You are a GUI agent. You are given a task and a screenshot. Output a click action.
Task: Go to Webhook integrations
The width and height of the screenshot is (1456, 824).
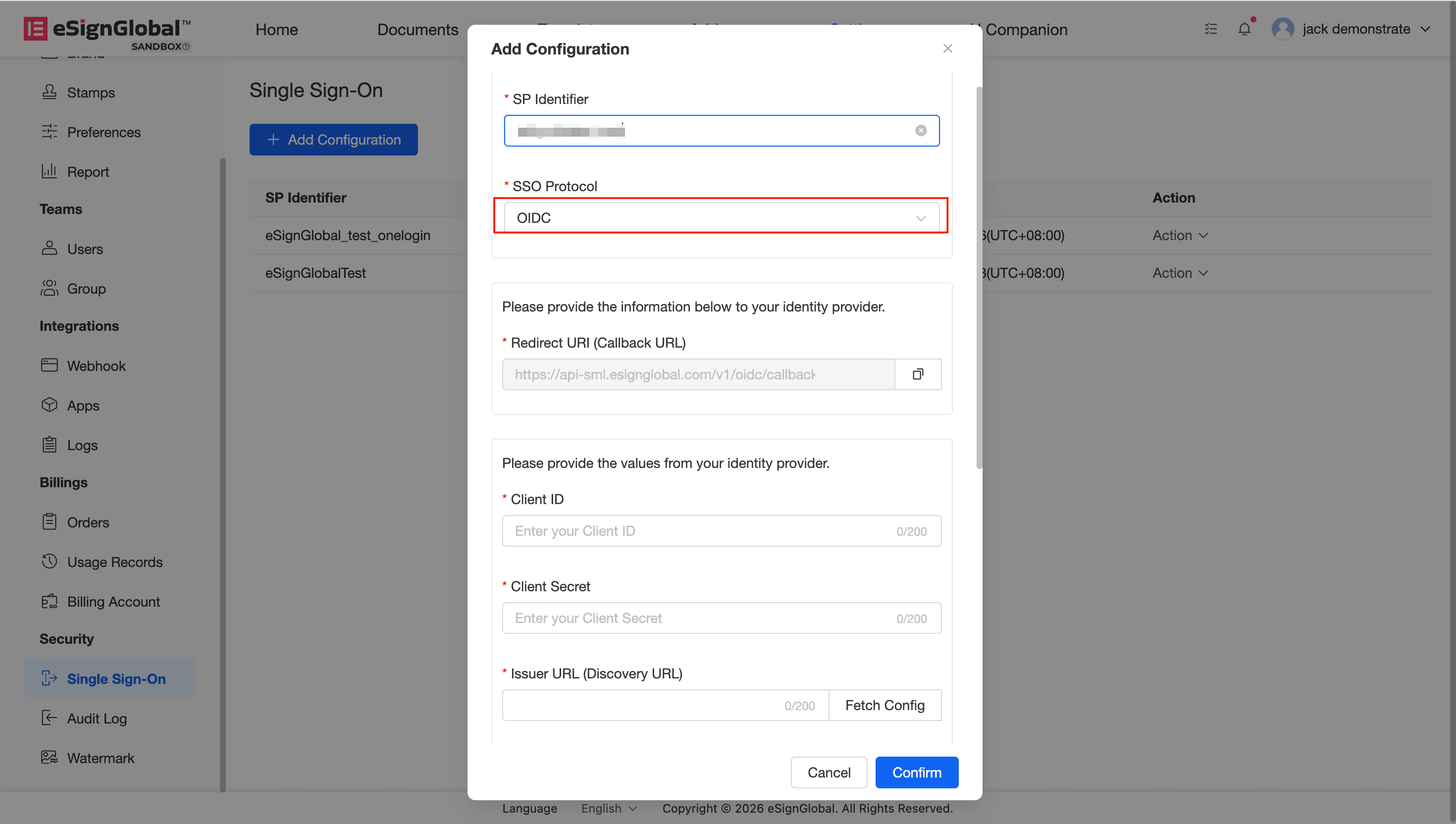(96, 365)
